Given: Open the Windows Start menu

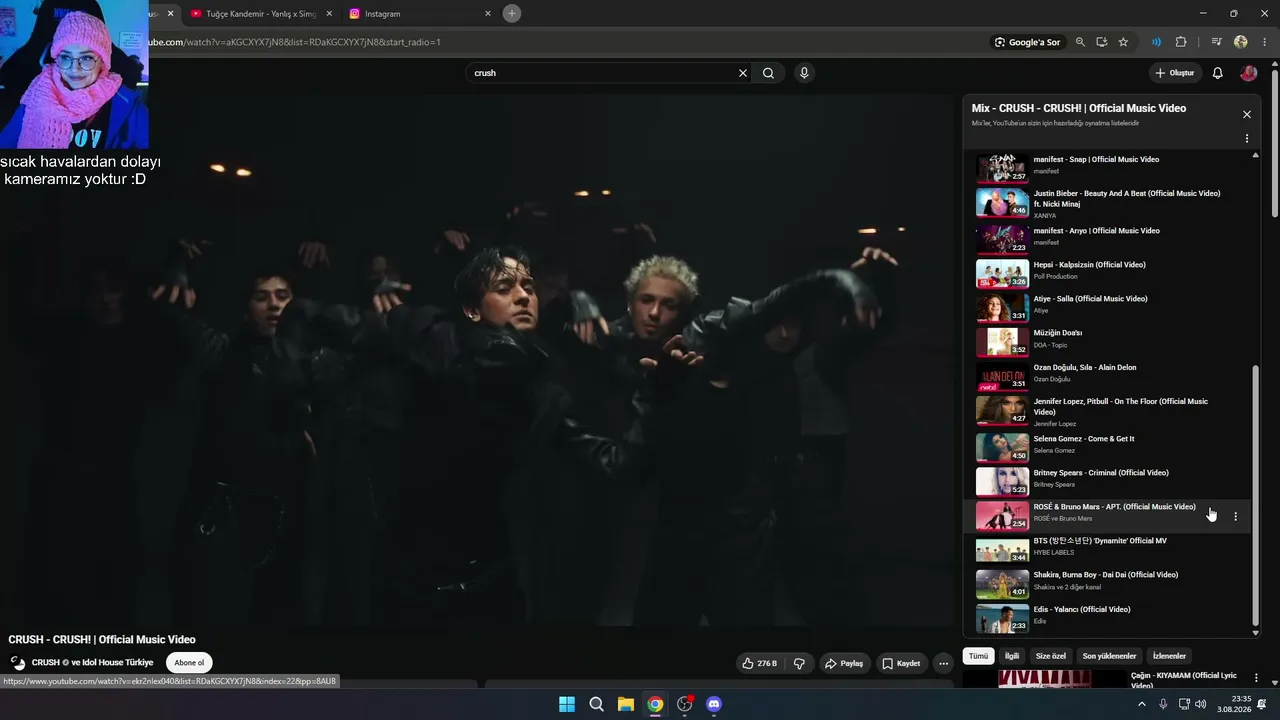Looking at the screenshot, I should (x=567, y=704).
